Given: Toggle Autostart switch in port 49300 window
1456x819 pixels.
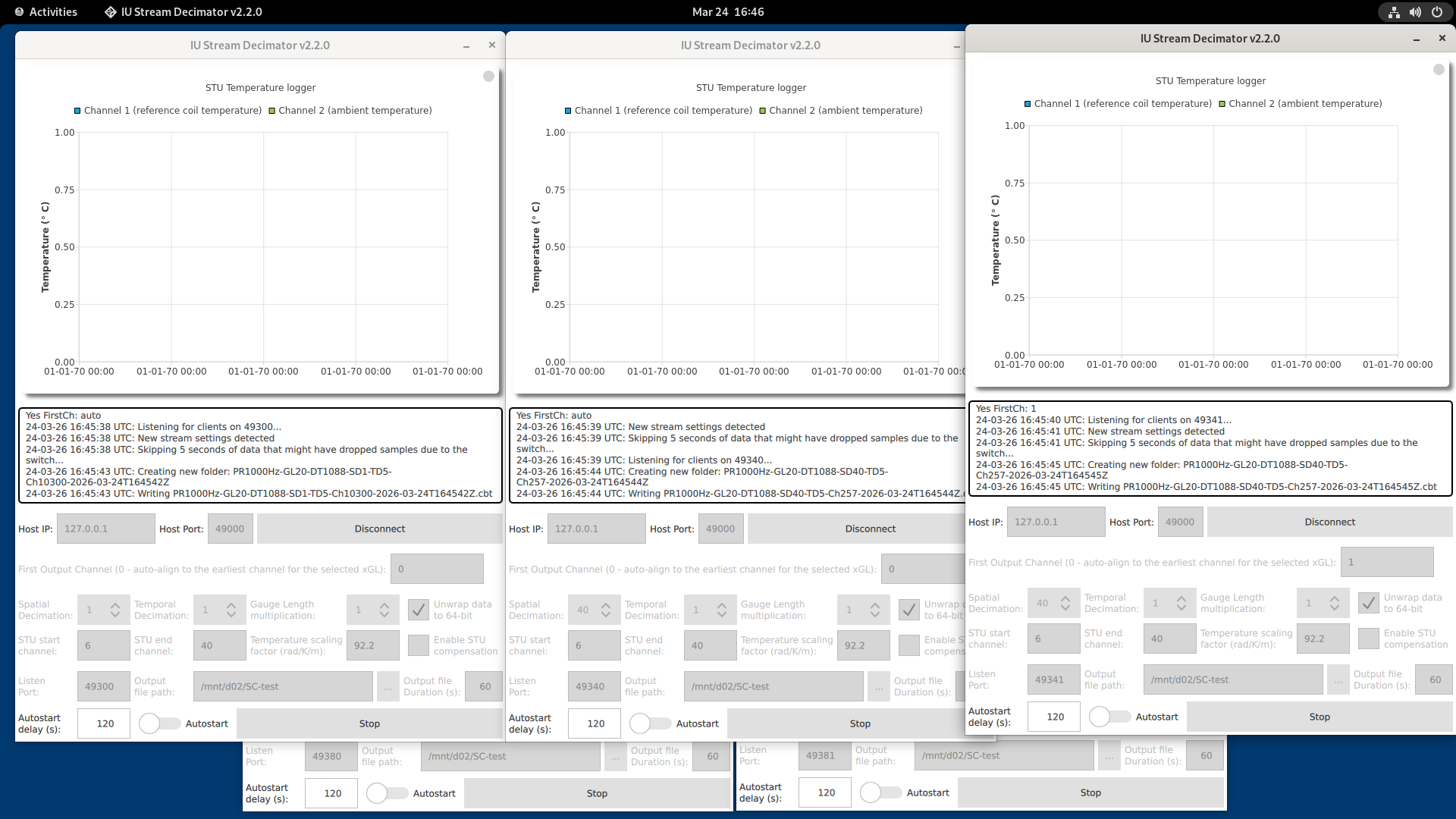Looking at the screenshot, I should [x=159, y=723].
